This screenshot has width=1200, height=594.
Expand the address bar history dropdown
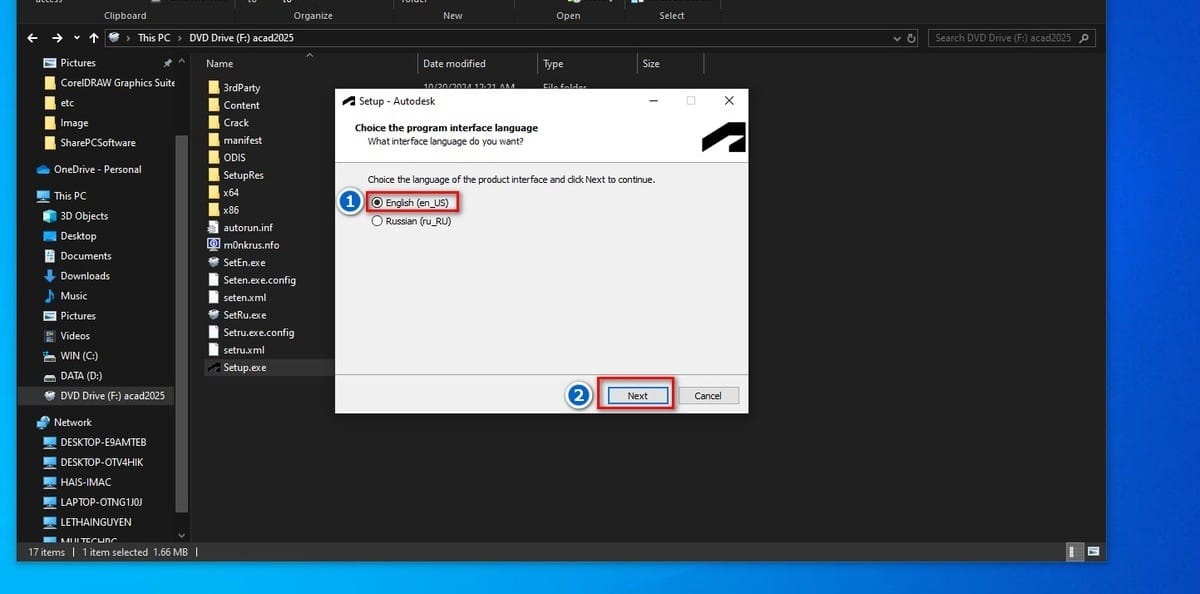point(897,38)
